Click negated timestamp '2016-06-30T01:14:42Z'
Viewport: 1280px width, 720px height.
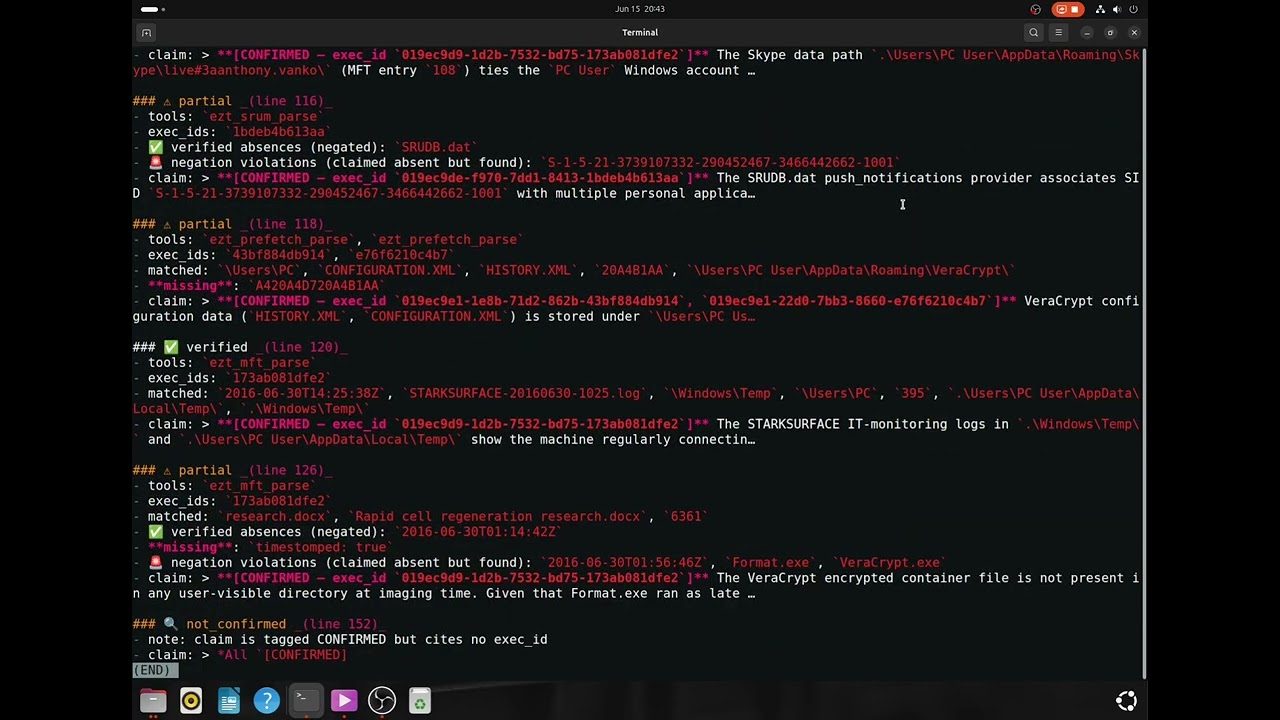pyautogui.click(x=479, y=532)
